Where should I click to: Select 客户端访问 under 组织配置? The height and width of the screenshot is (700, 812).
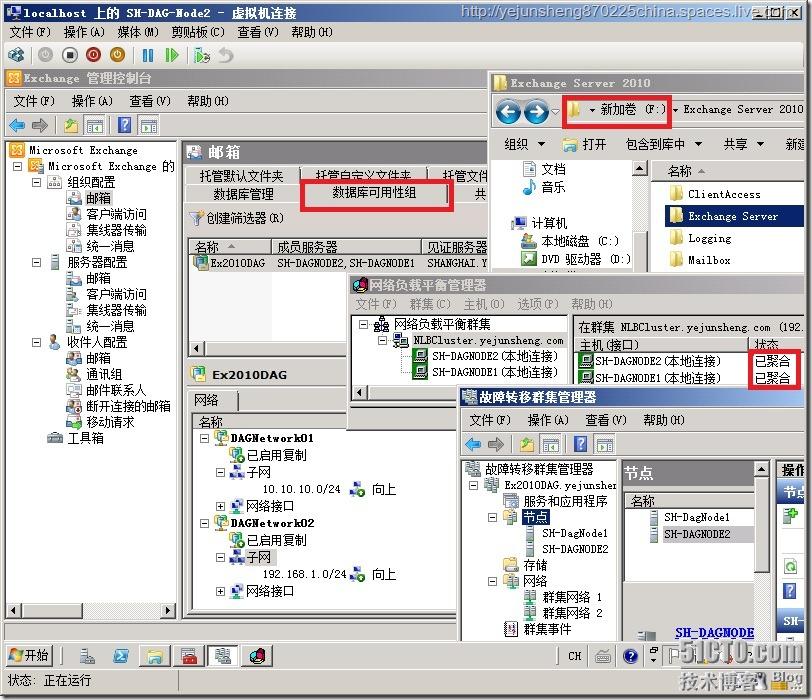(x=116, y=214)
